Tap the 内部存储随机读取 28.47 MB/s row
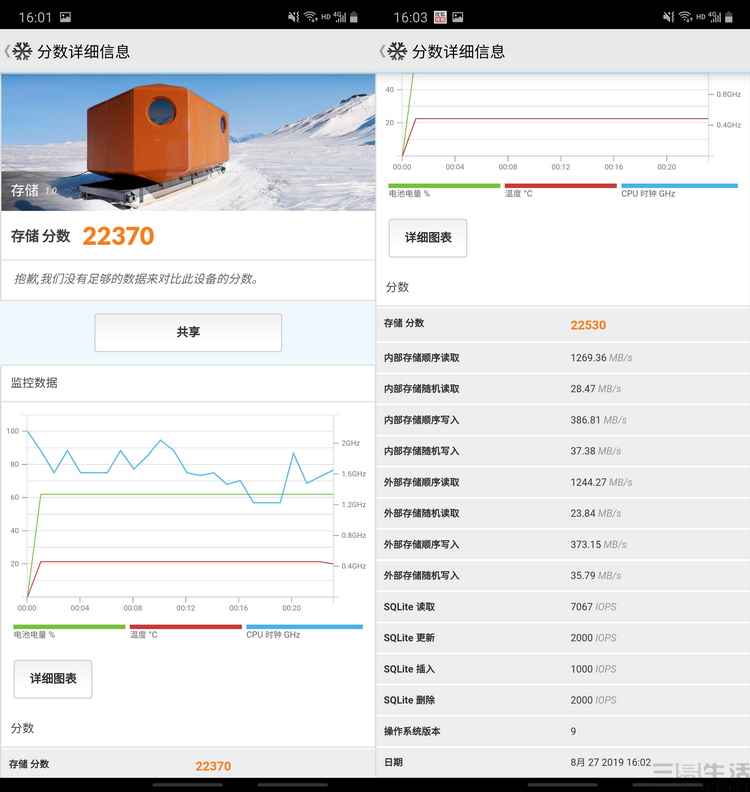The width and height of the screenshot is (750, 792). [563, 389]
